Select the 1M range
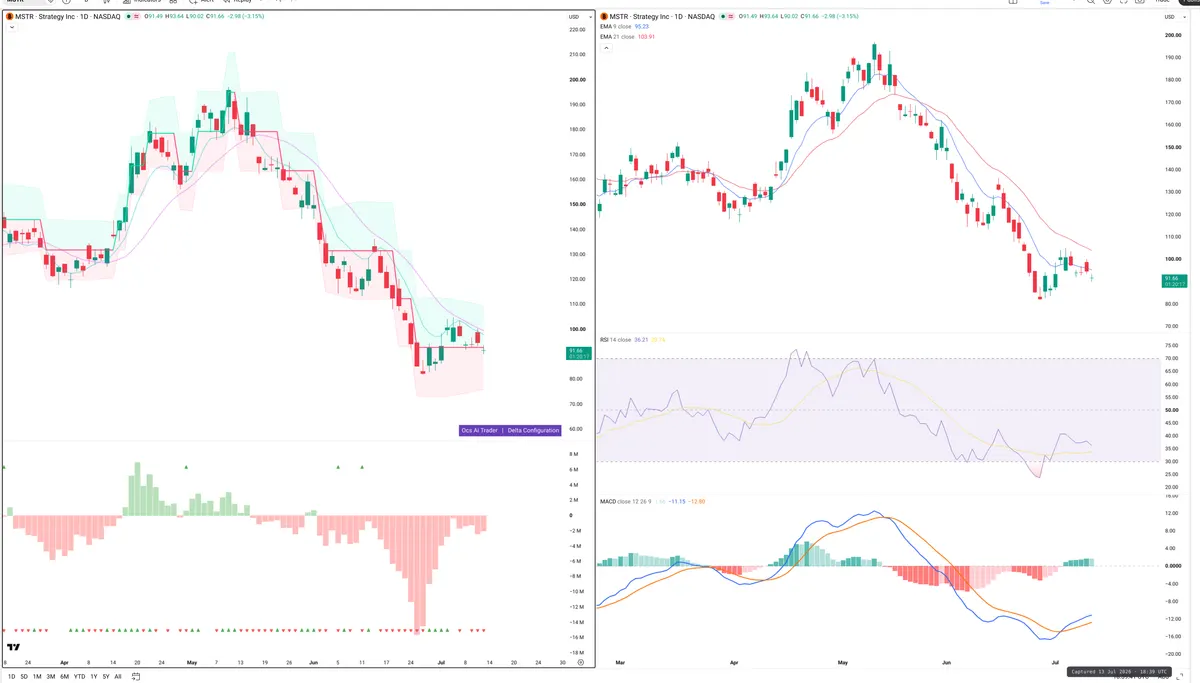1200x683 pixels. click(37, 676)
